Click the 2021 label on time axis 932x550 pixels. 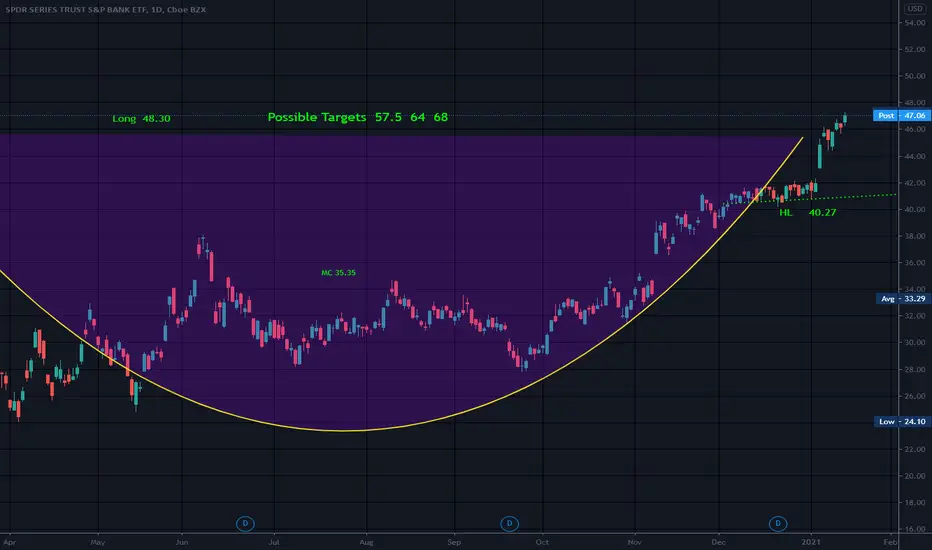point(811,542)
